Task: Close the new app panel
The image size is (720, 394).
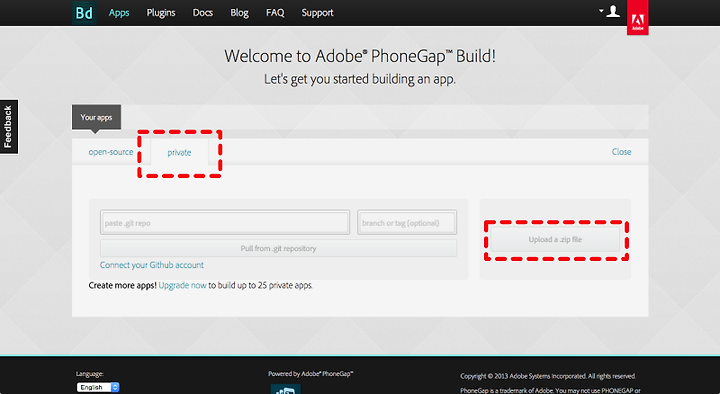Action: pos(621,152)
